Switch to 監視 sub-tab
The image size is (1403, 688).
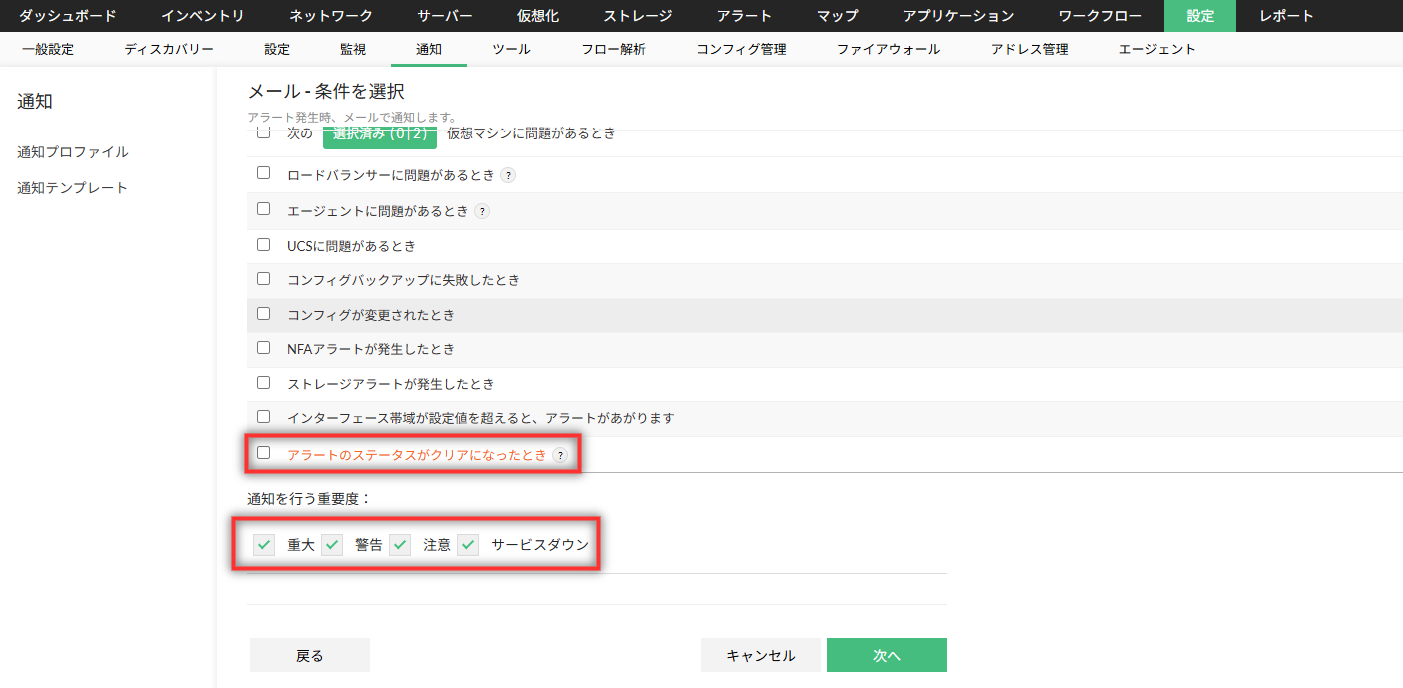click(353, 49)
